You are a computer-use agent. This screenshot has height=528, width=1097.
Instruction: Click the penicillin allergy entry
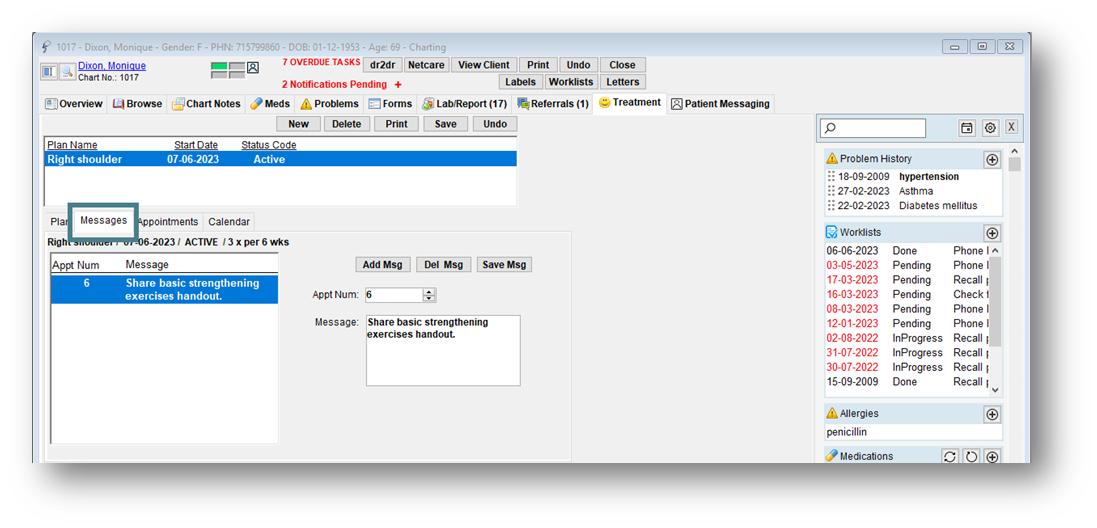coord(846,432)
